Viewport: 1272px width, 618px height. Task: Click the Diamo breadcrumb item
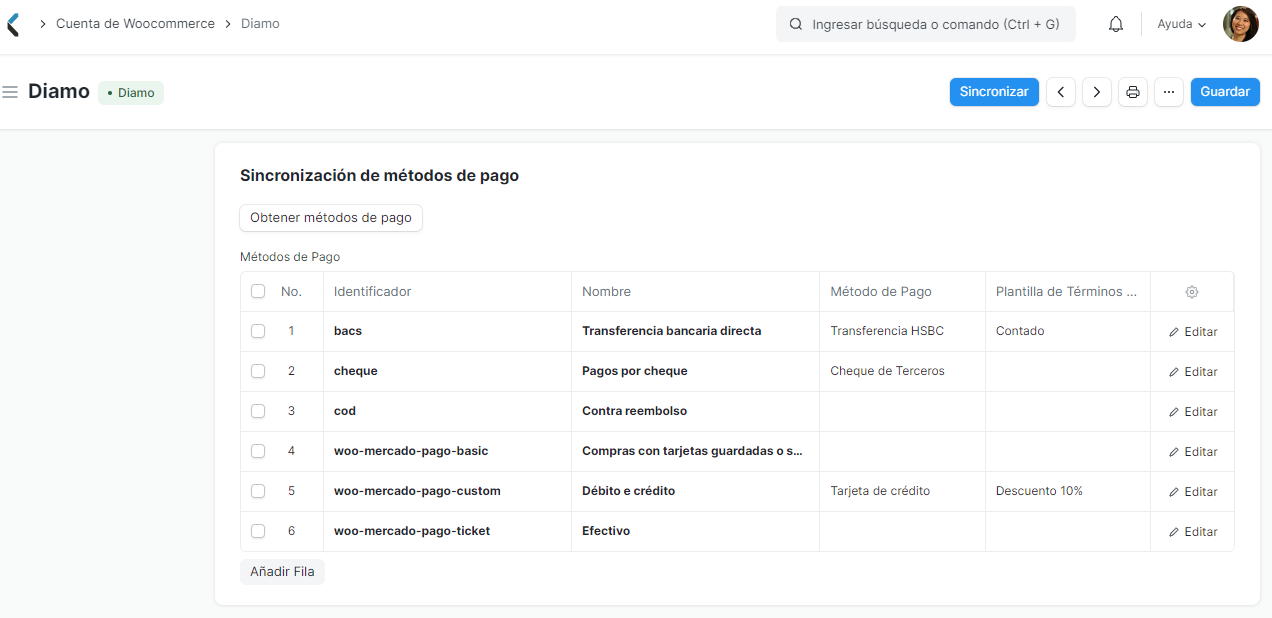coord(260,23)
